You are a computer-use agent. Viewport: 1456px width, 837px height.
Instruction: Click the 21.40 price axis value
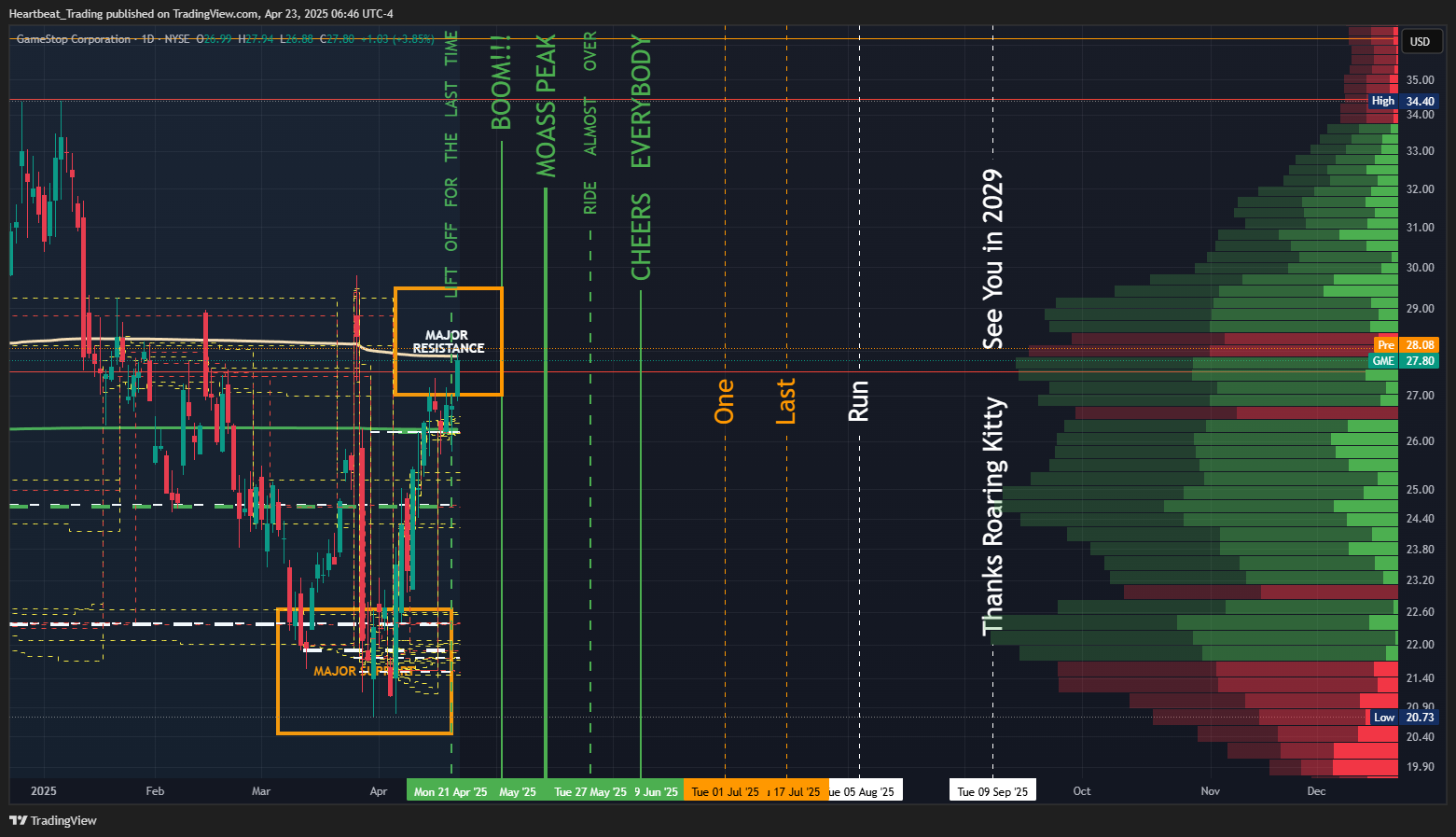point(1420,677)
